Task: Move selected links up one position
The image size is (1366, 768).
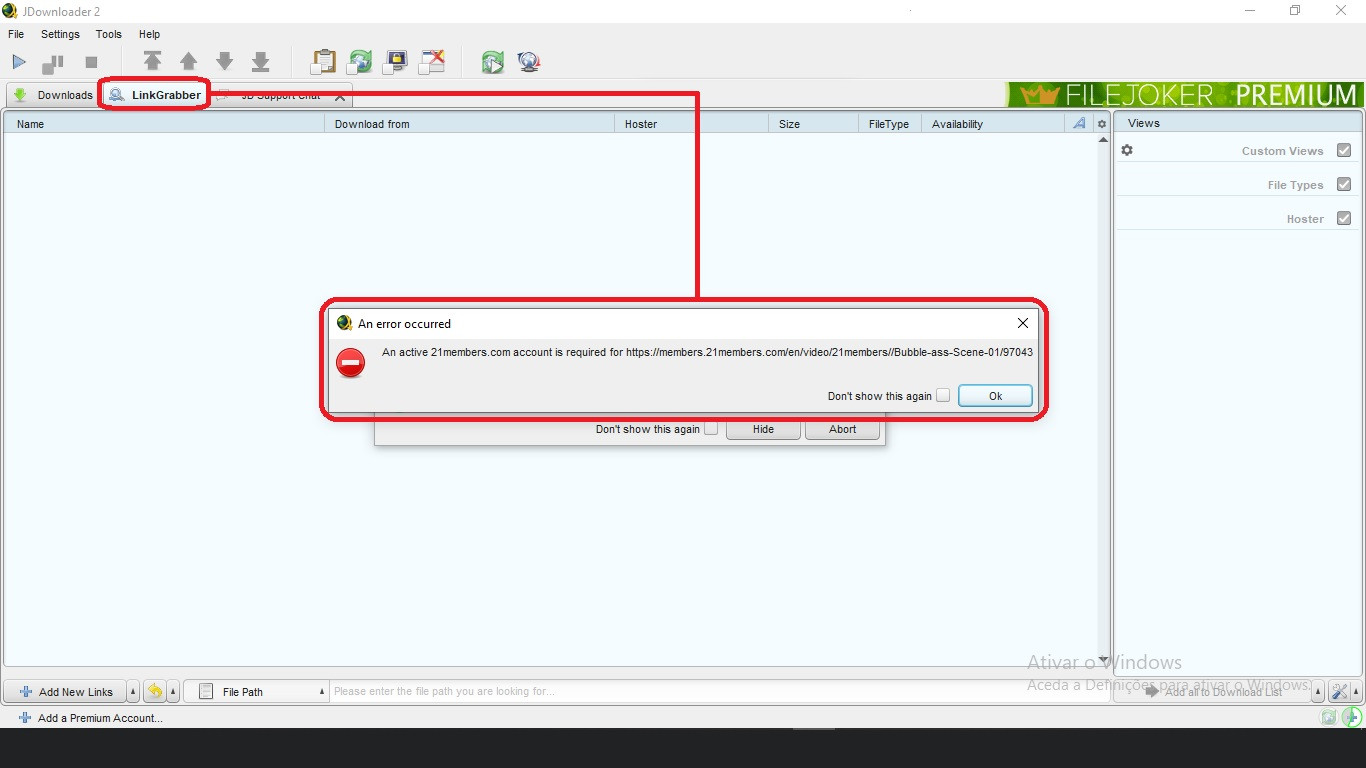Action: click(188, 62)
